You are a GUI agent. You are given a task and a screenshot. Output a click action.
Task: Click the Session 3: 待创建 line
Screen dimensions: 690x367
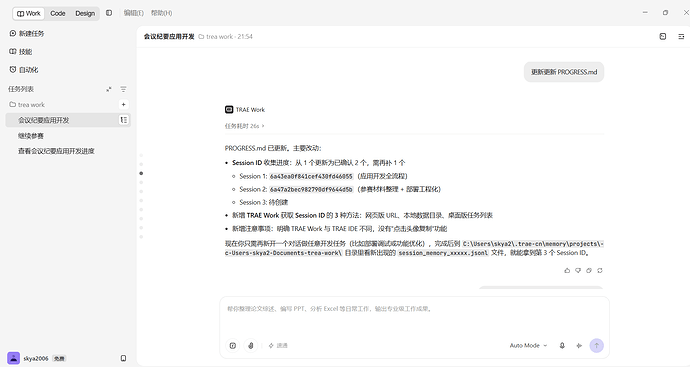coord(264,202)
